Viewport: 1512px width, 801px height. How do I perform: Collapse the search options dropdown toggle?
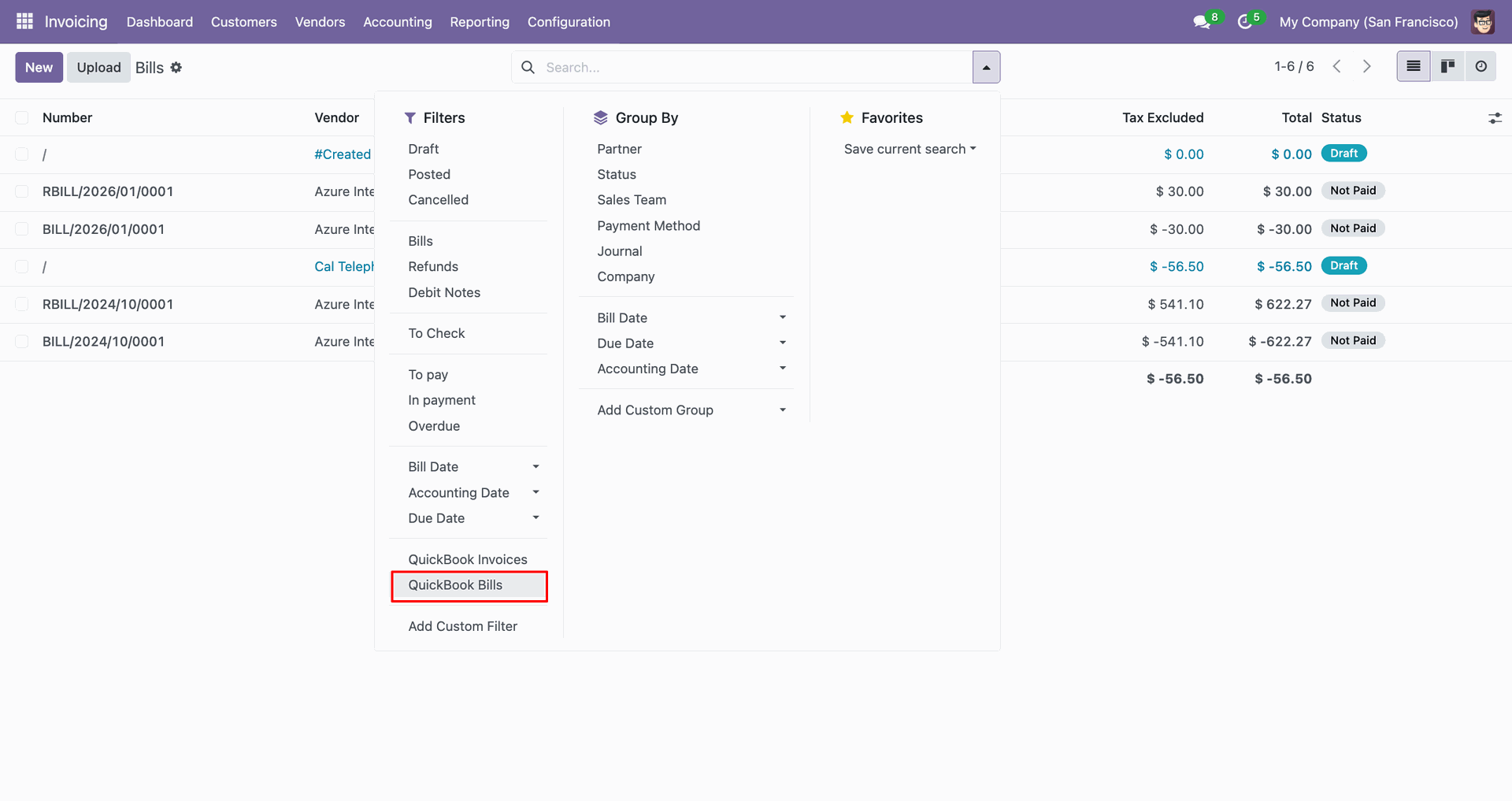pos(986,67)
